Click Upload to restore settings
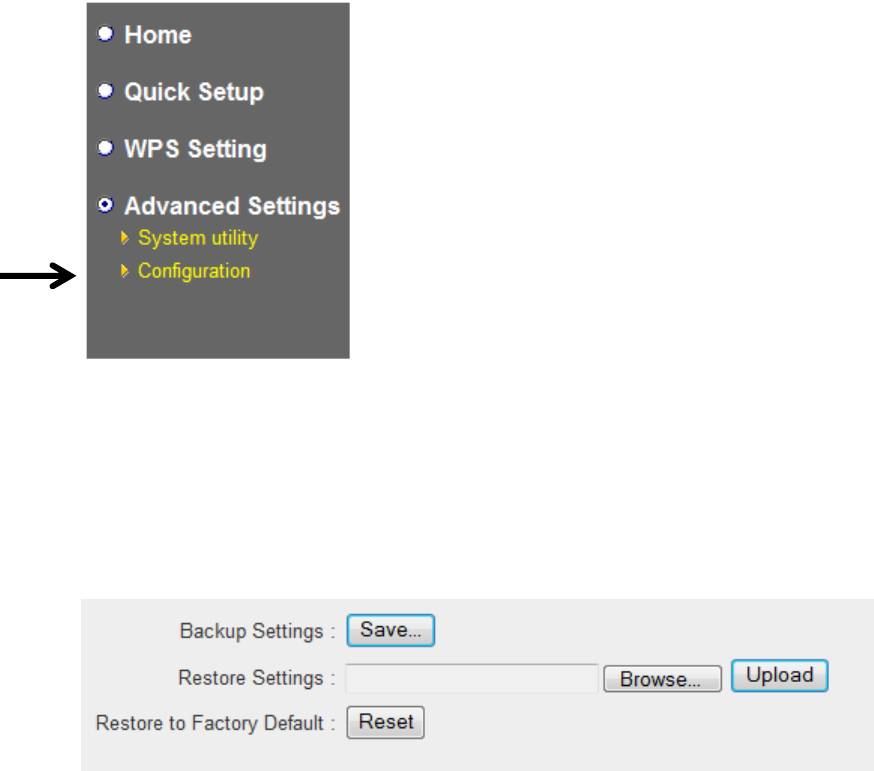 [x=779, y=676]
